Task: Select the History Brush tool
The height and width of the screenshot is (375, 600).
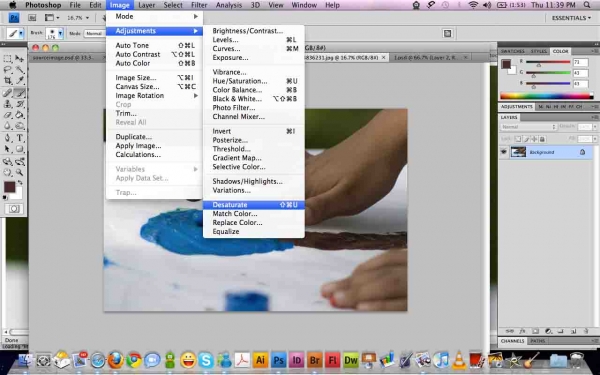Action: [19, 104]
